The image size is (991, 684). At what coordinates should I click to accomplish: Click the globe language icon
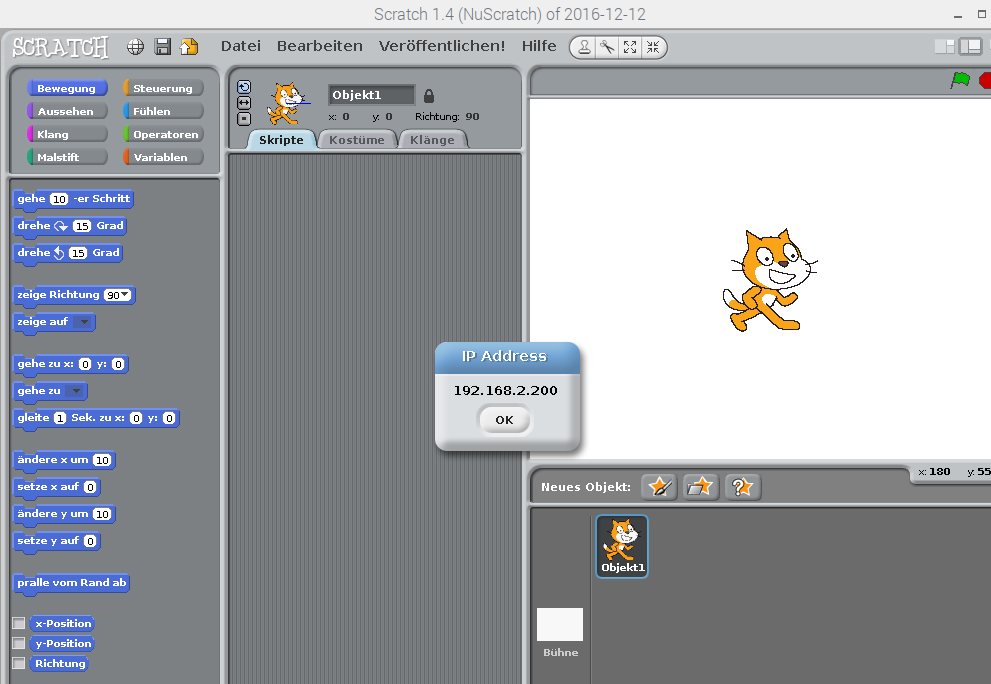click(136, 47)
